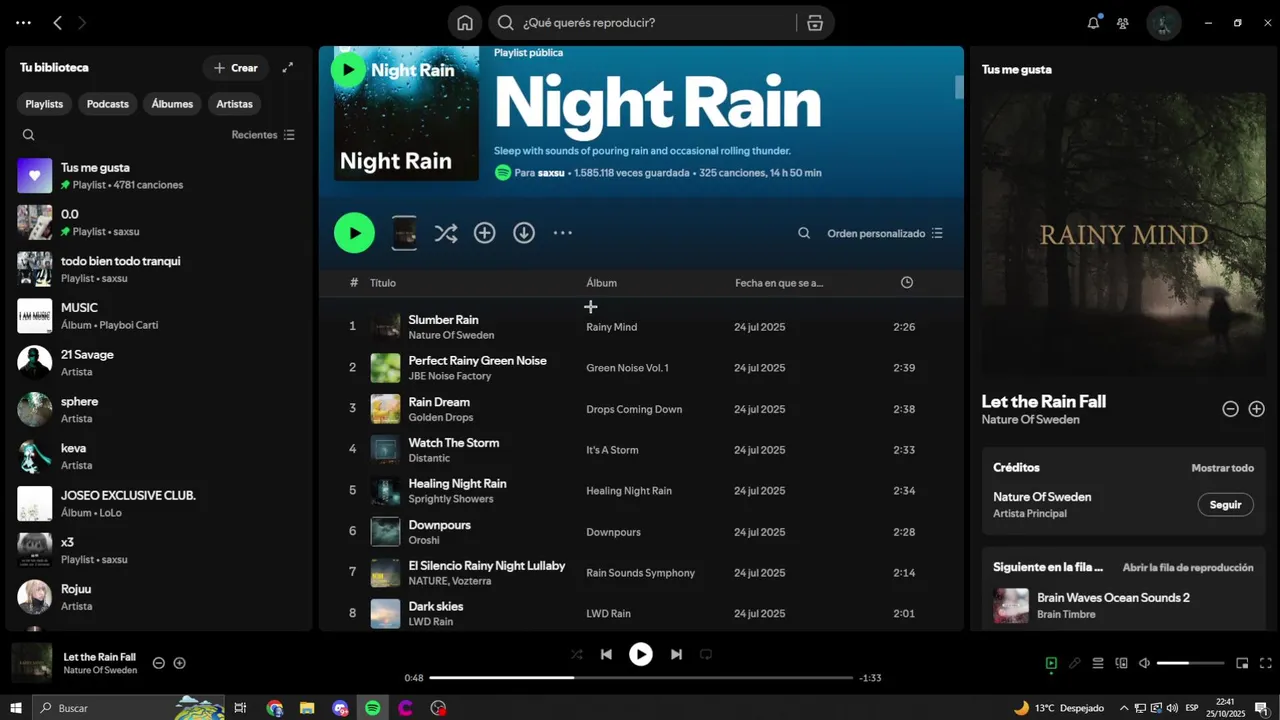Image resolution: width=1280 pixels, height=720 pixels.
Task: Follow Nature Of Sweden with Seguir button
Action: tap(1225, 505)
